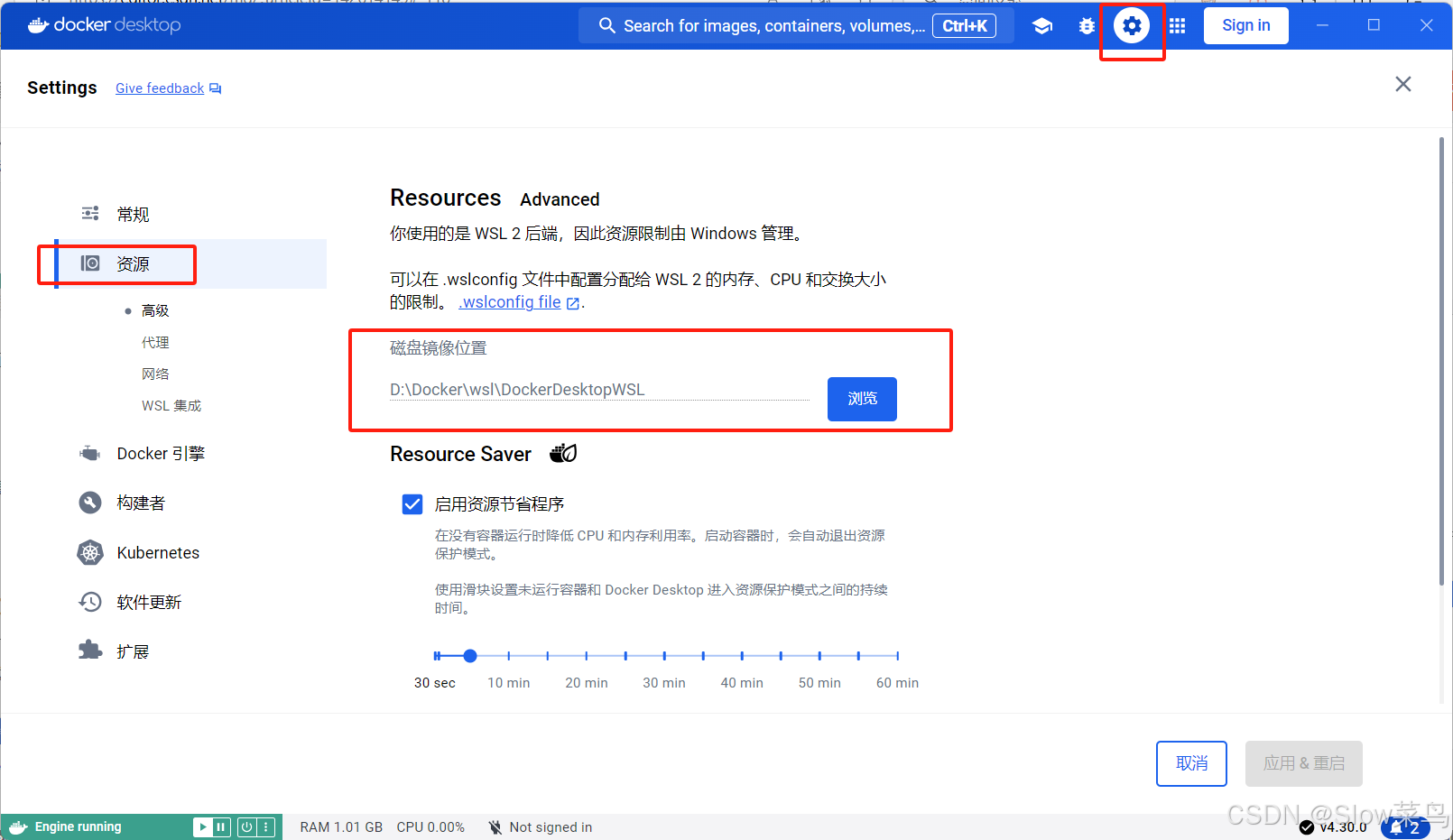Open the Learning Center graduation cap icon
Viewport: 1453px width, 840px height.
pos(1042,26)
